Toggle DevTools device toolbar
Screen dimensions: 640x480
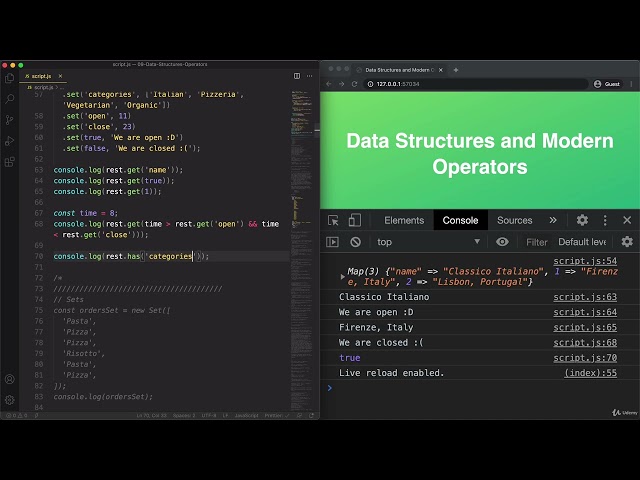[x=354, y=220]
